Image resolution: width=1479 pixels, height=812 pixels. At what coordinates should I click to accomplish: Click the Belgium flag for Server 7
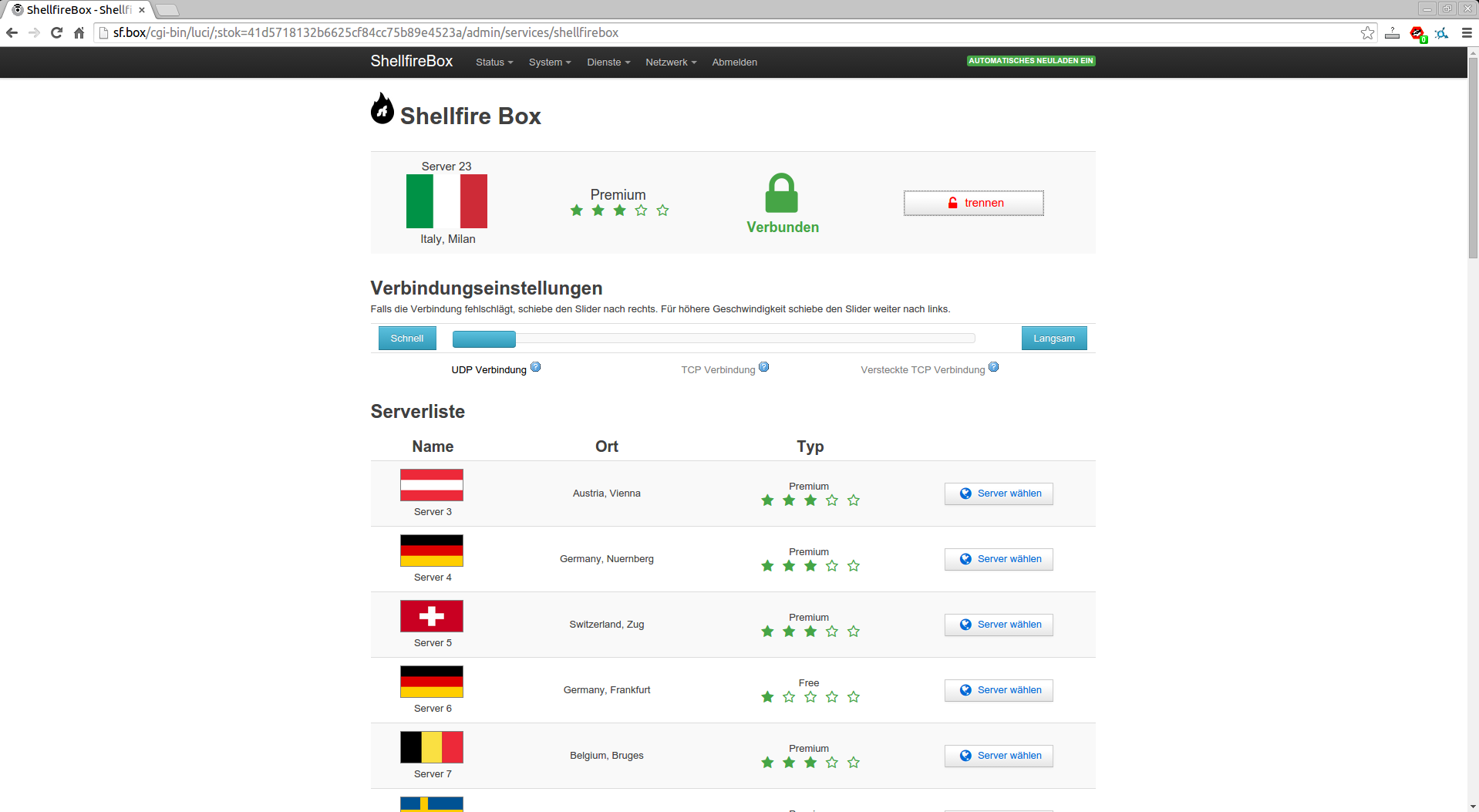(x=432, y=747)
